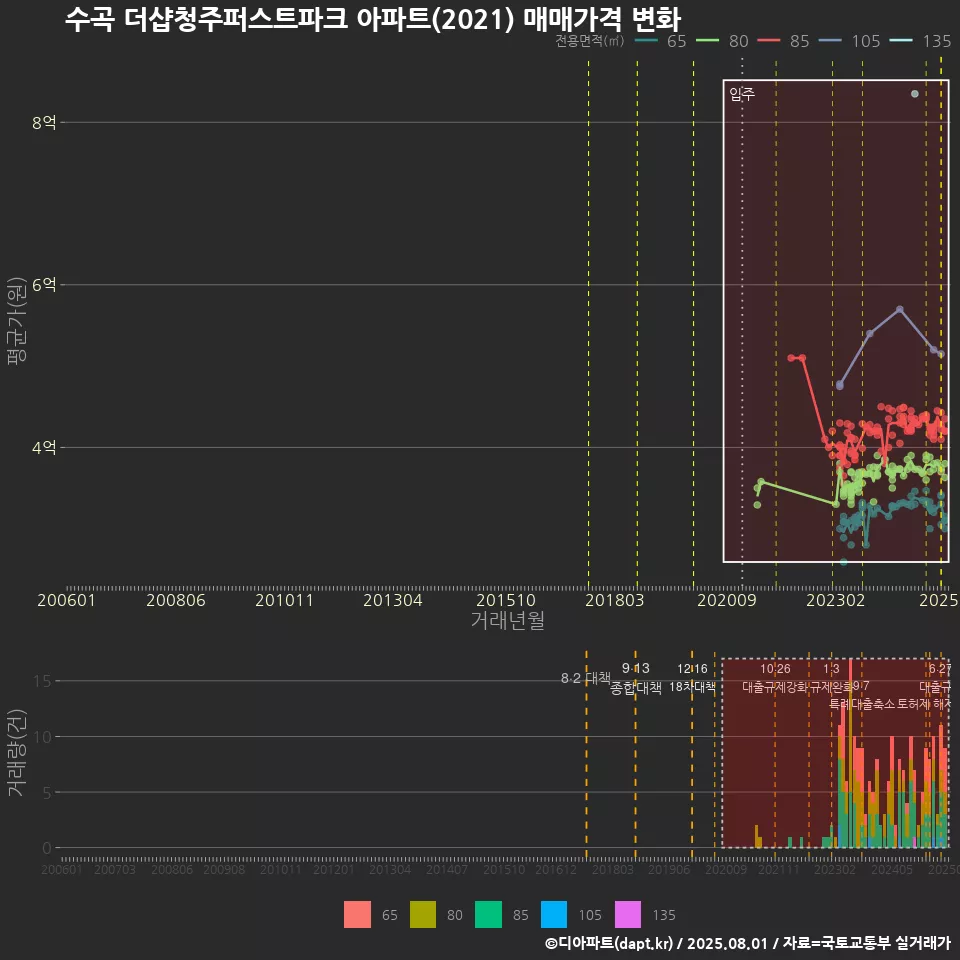
Task: Click the 202111 label on the volume chart axis
Action: tap(779, 869)
